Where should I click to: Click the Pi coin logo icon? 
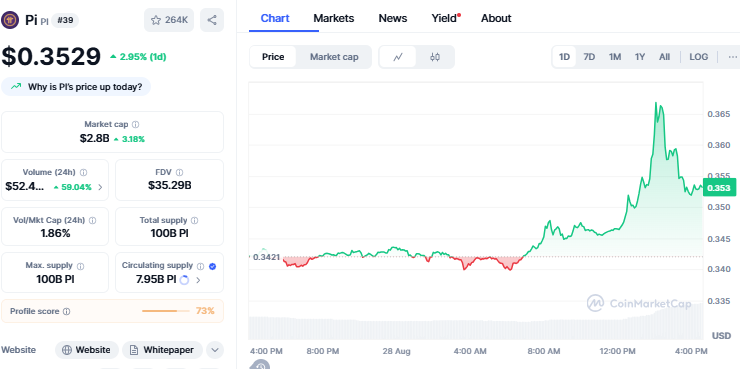click(10, 20)
